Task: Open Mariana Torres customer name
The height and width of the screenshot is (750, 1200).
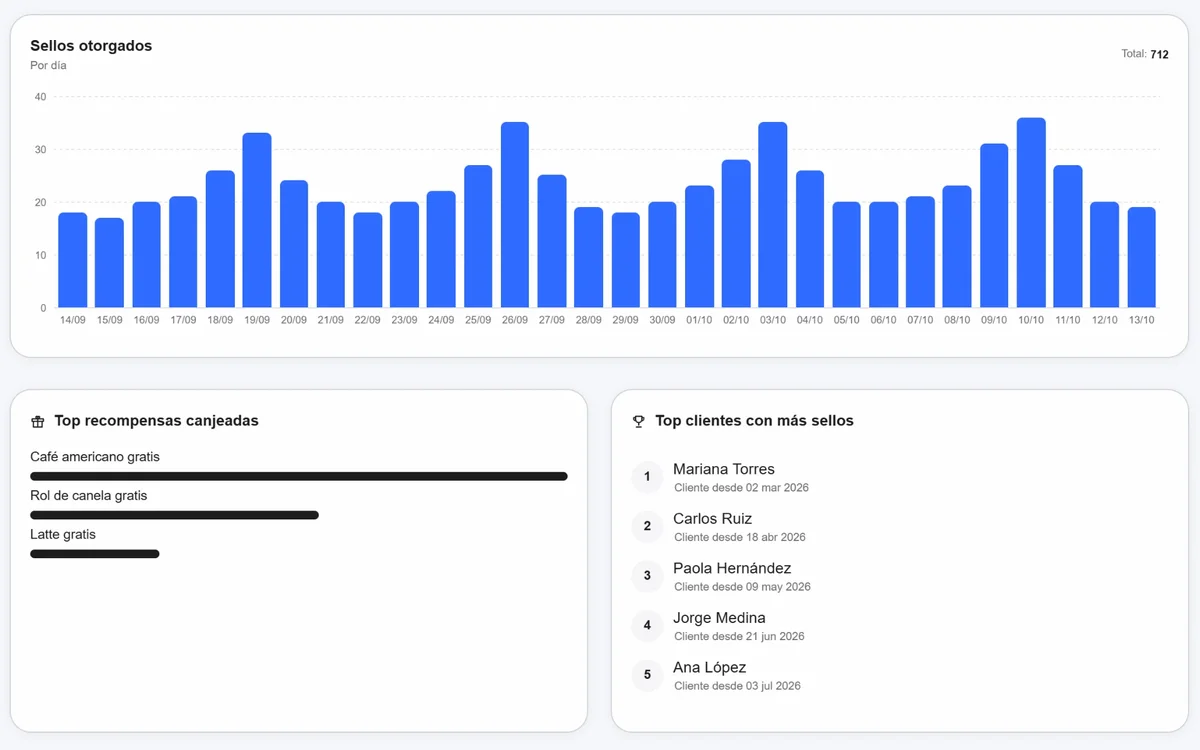Action: (724, 469)
